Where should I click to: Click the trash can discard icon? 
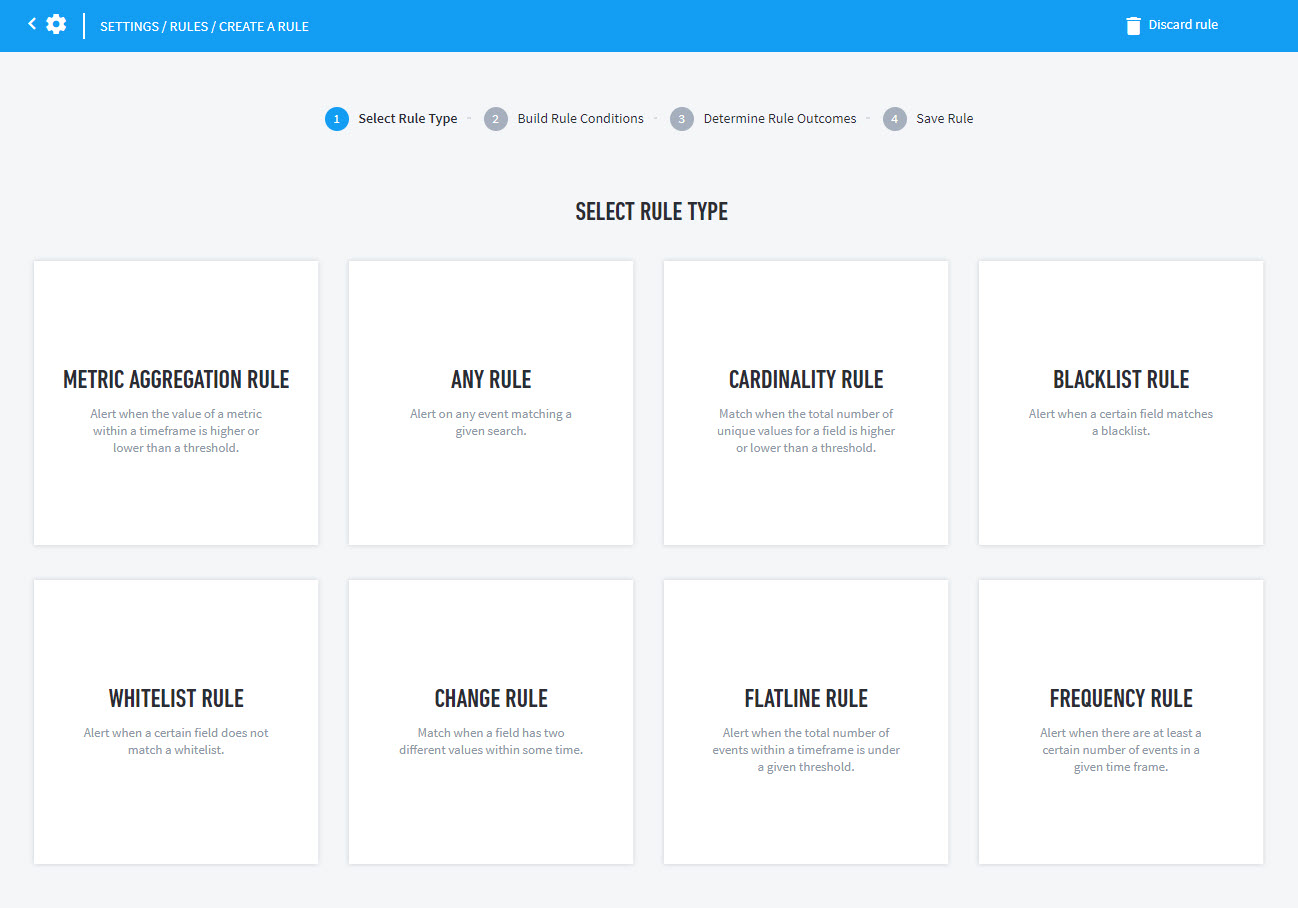click(1133, 25)
